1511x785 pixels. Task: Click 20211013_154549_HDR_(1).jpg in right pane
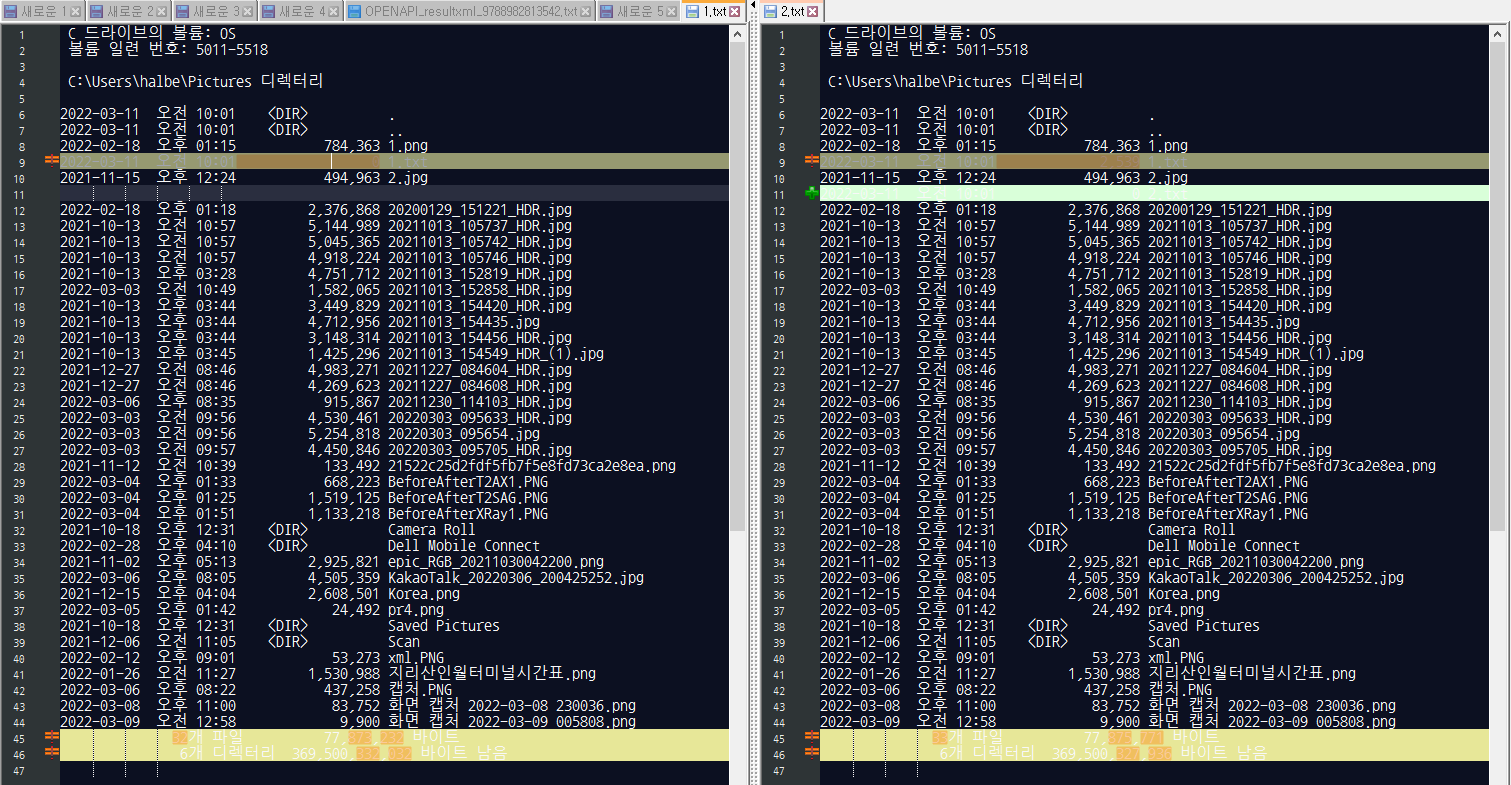[1256, 354]
